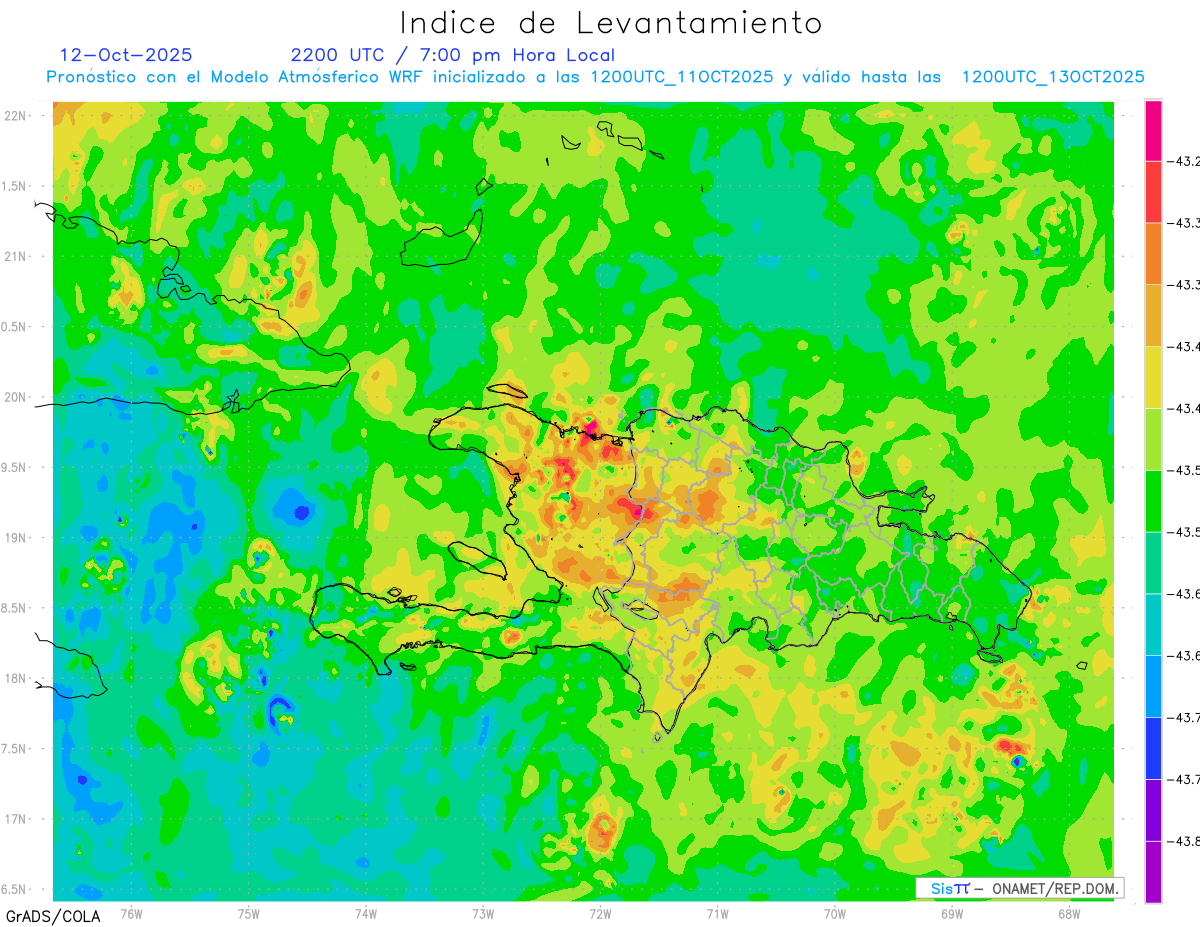Pick the lime yellow-green swatch on the scale
The image size is (1200, 927).
tap(1153, 439)
